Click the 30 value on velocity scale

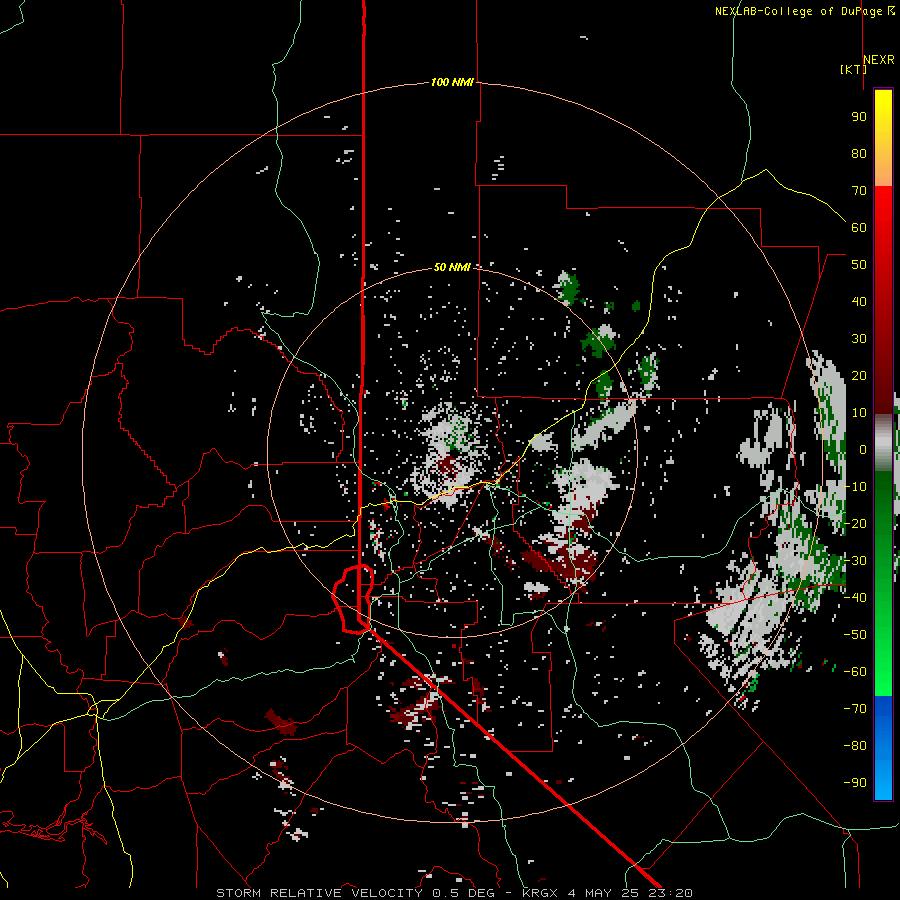(x=859, y=339)
